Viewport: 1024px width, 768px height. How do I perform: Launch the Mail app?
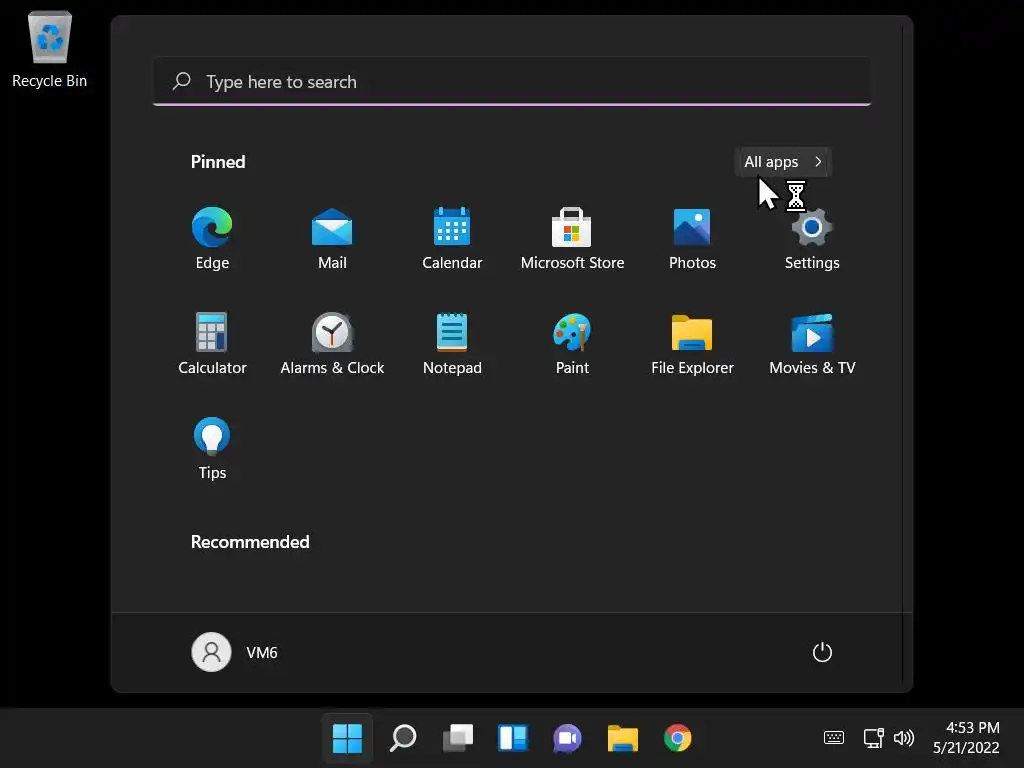pos(332,238)
